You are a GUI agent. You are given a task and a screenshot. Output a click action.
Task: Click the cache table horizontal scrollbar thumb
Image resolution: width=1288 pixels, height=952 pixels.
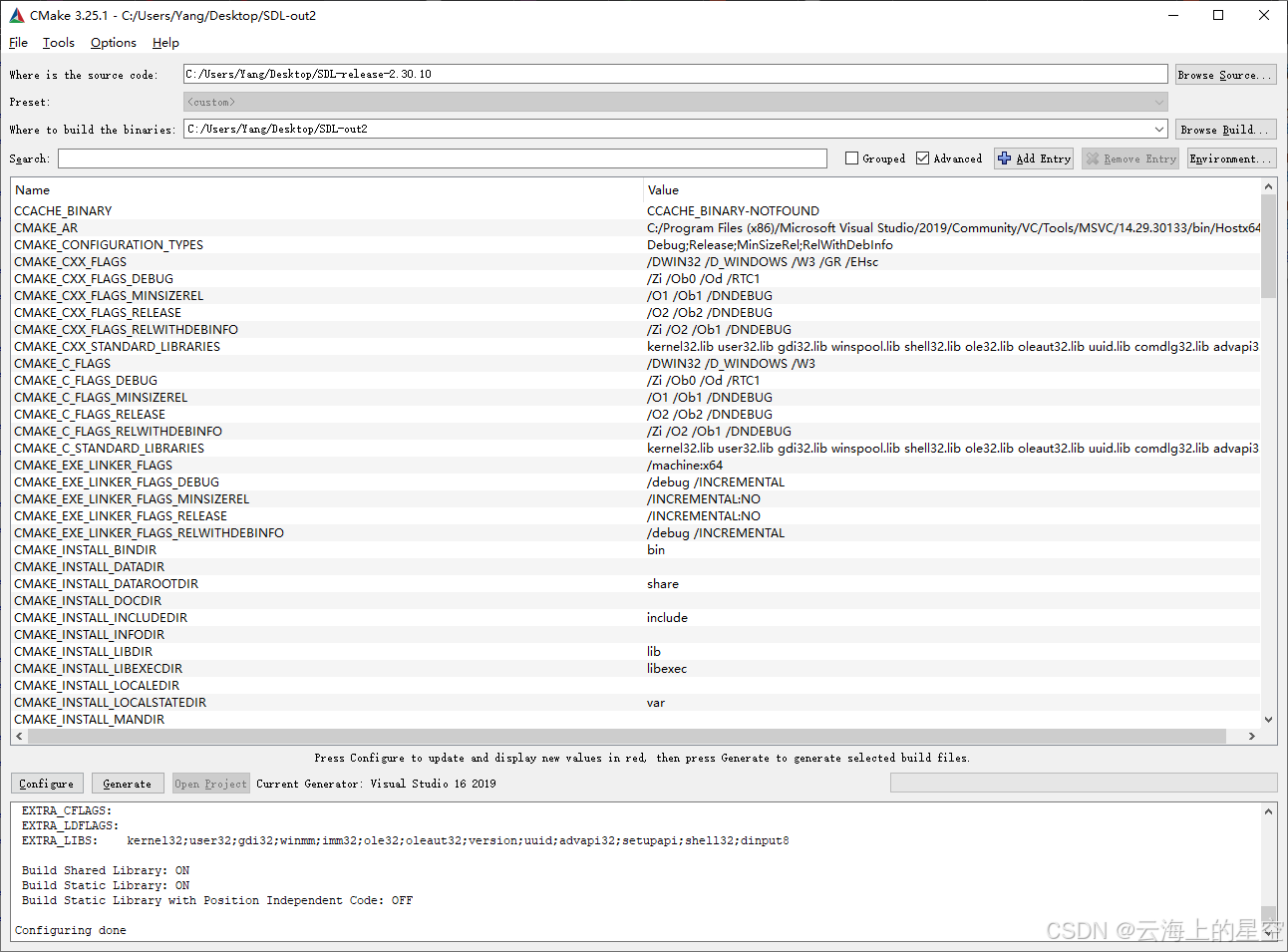(626, 736)
